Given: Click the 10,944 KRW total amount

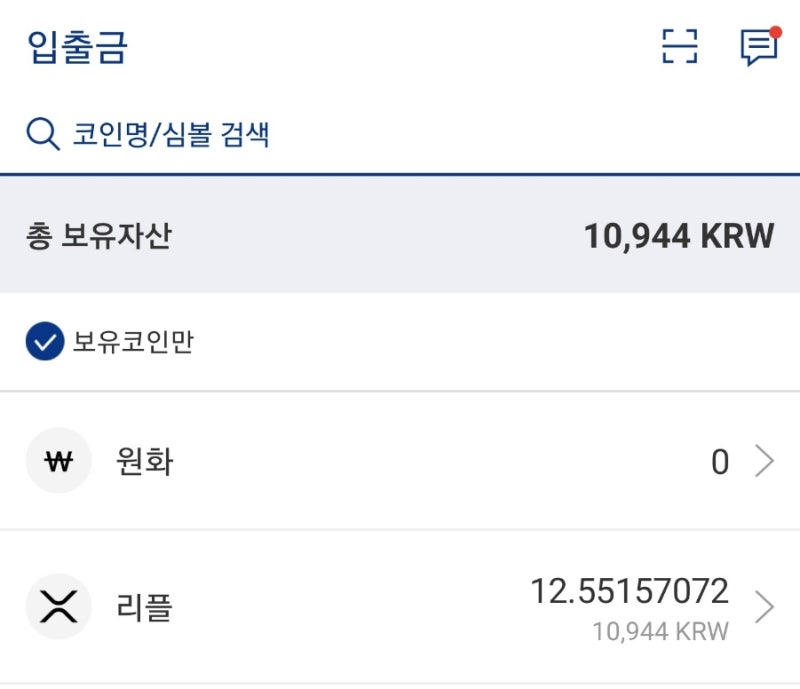Looking at the screenshot, I should tap(679, 236).
